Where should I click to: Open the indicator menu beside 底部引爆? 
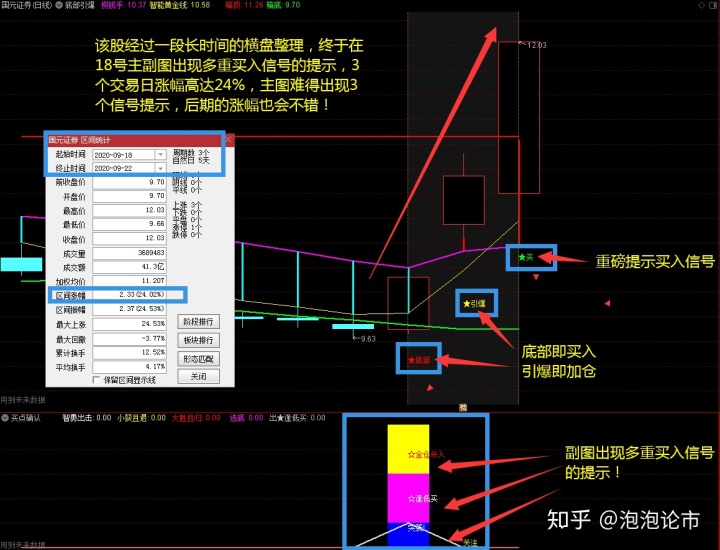click(59, 6)
